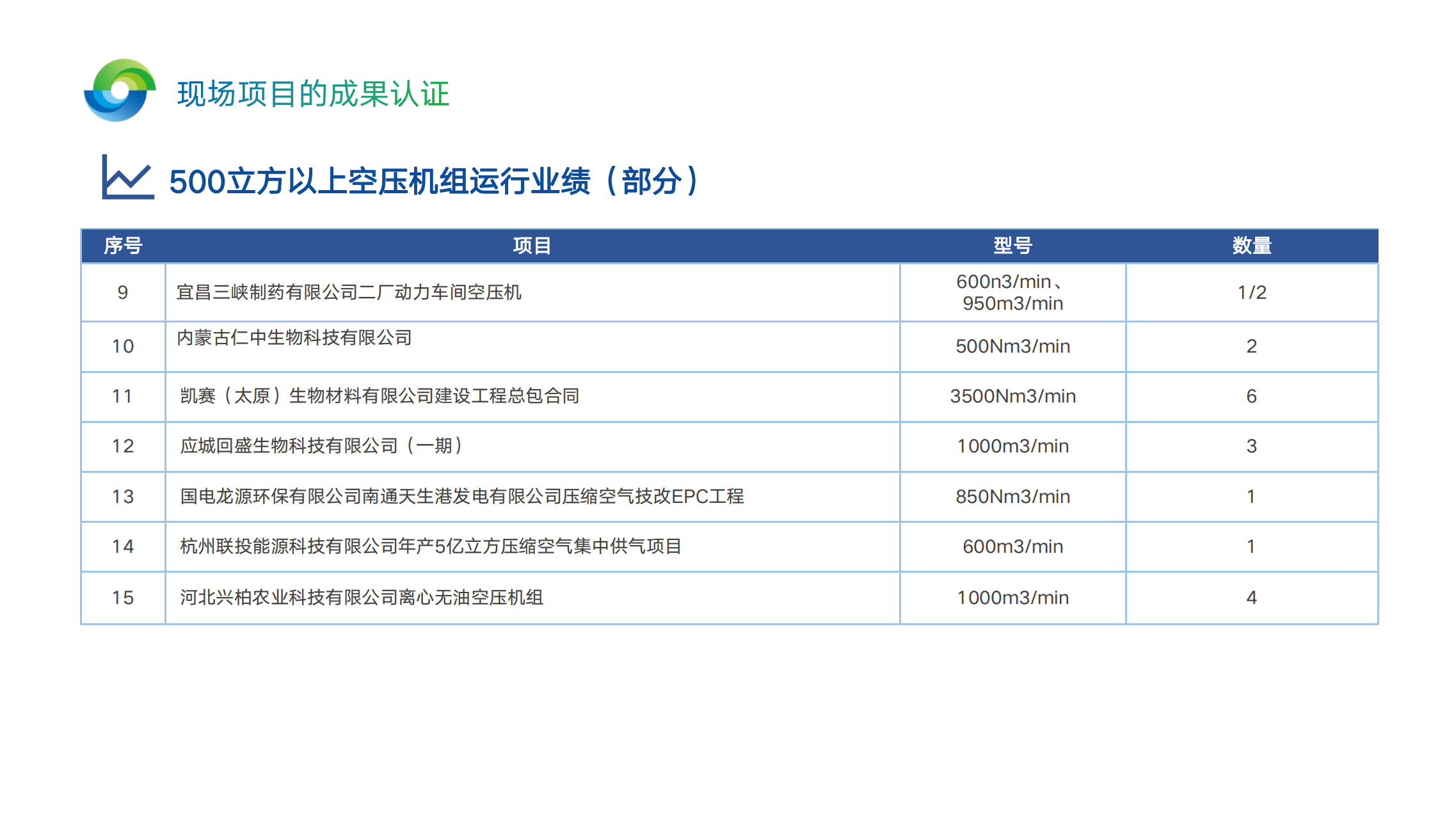1456x819 pixels.
Task: Select quantity cell 1/2
Action: click(x=1252, y=292)
